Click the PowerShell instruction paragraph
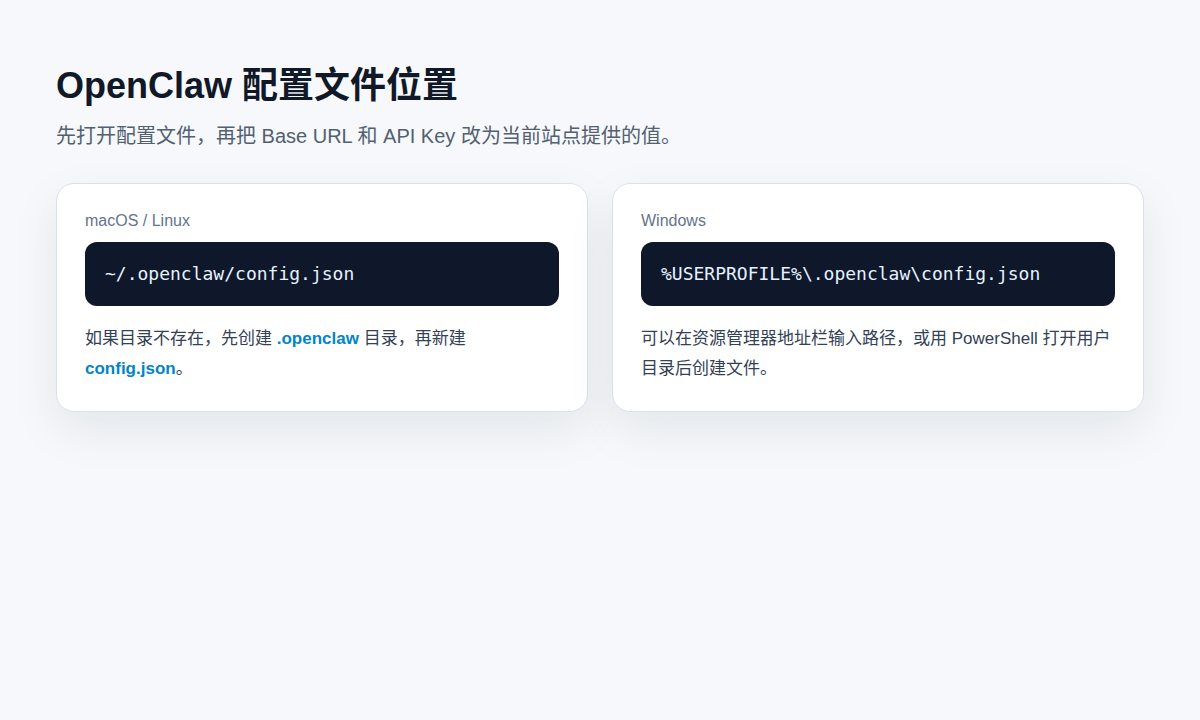 click(875, 353)
